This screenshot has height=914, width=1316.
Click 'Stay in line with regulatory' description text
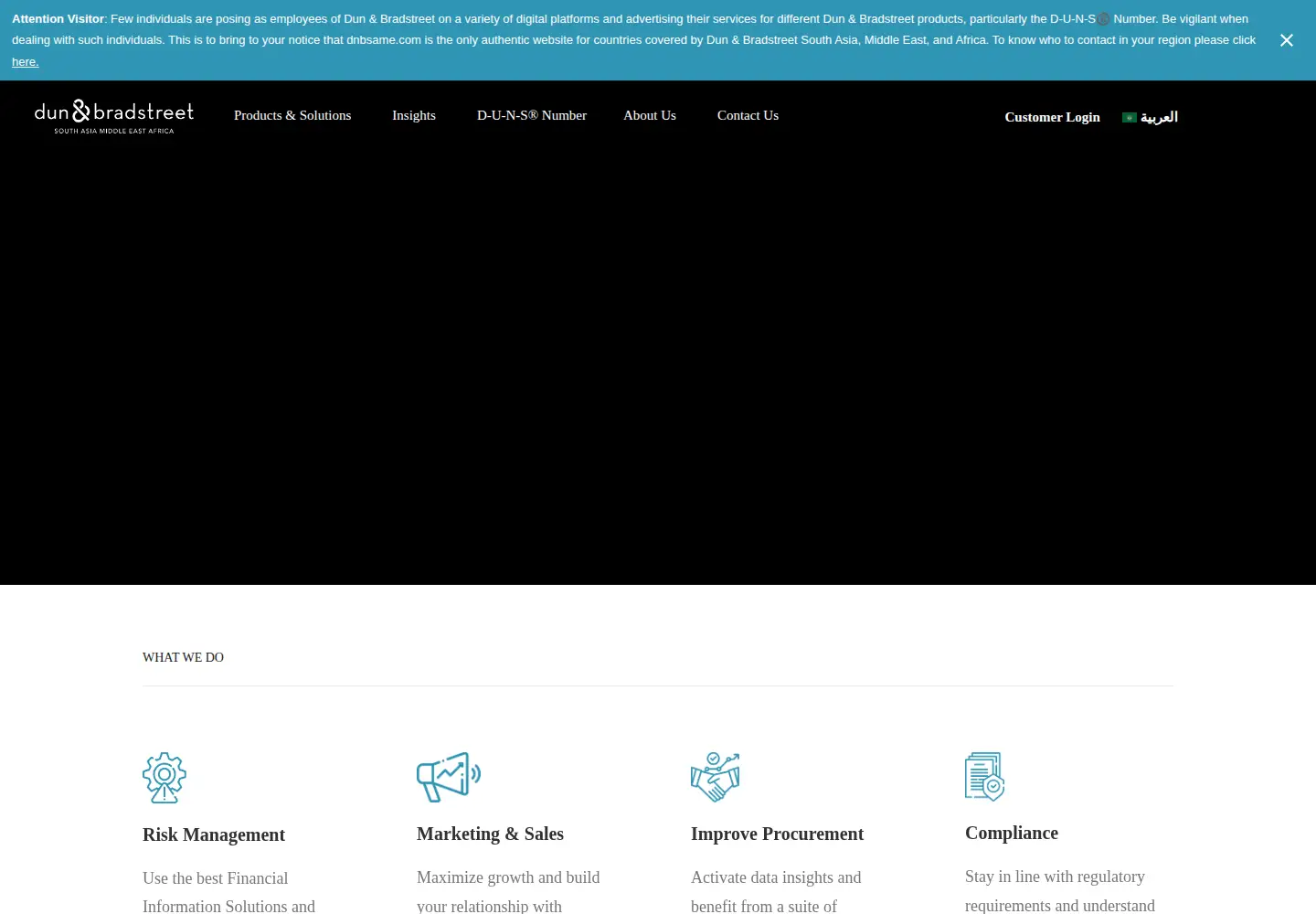tap(1055, 877)
